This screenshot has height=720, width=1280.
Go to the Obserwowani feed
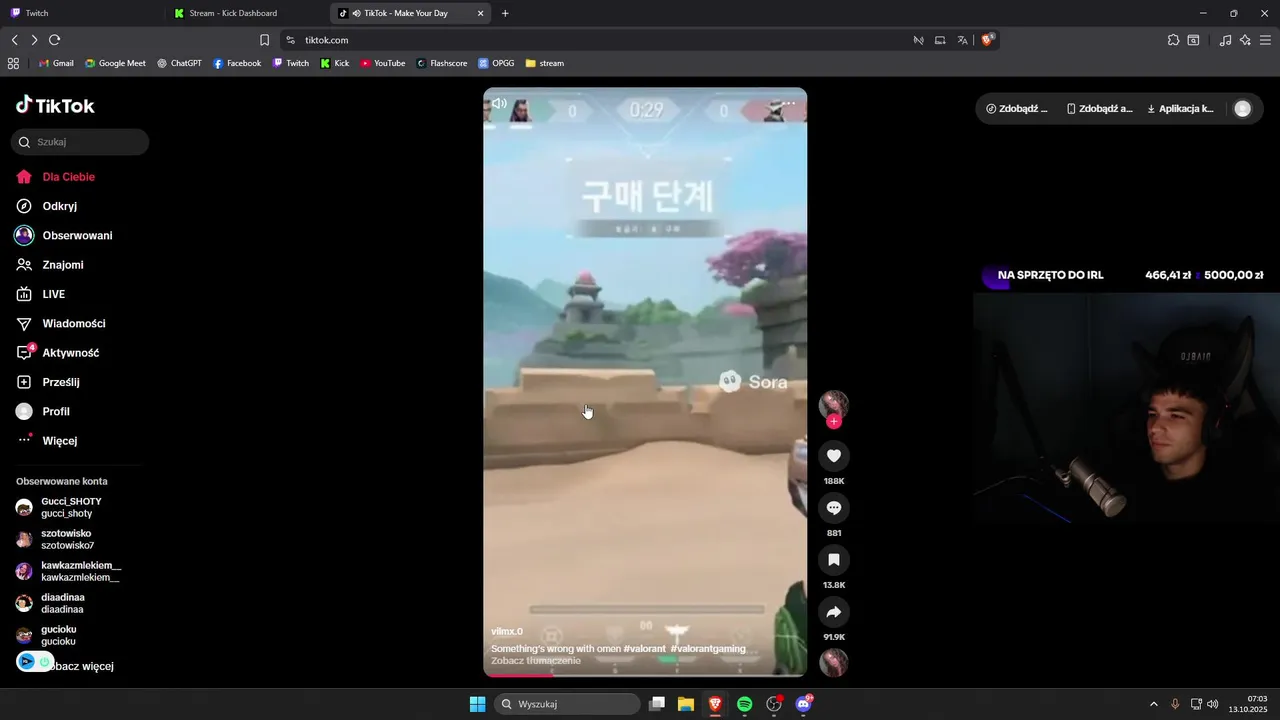(77, 236)
